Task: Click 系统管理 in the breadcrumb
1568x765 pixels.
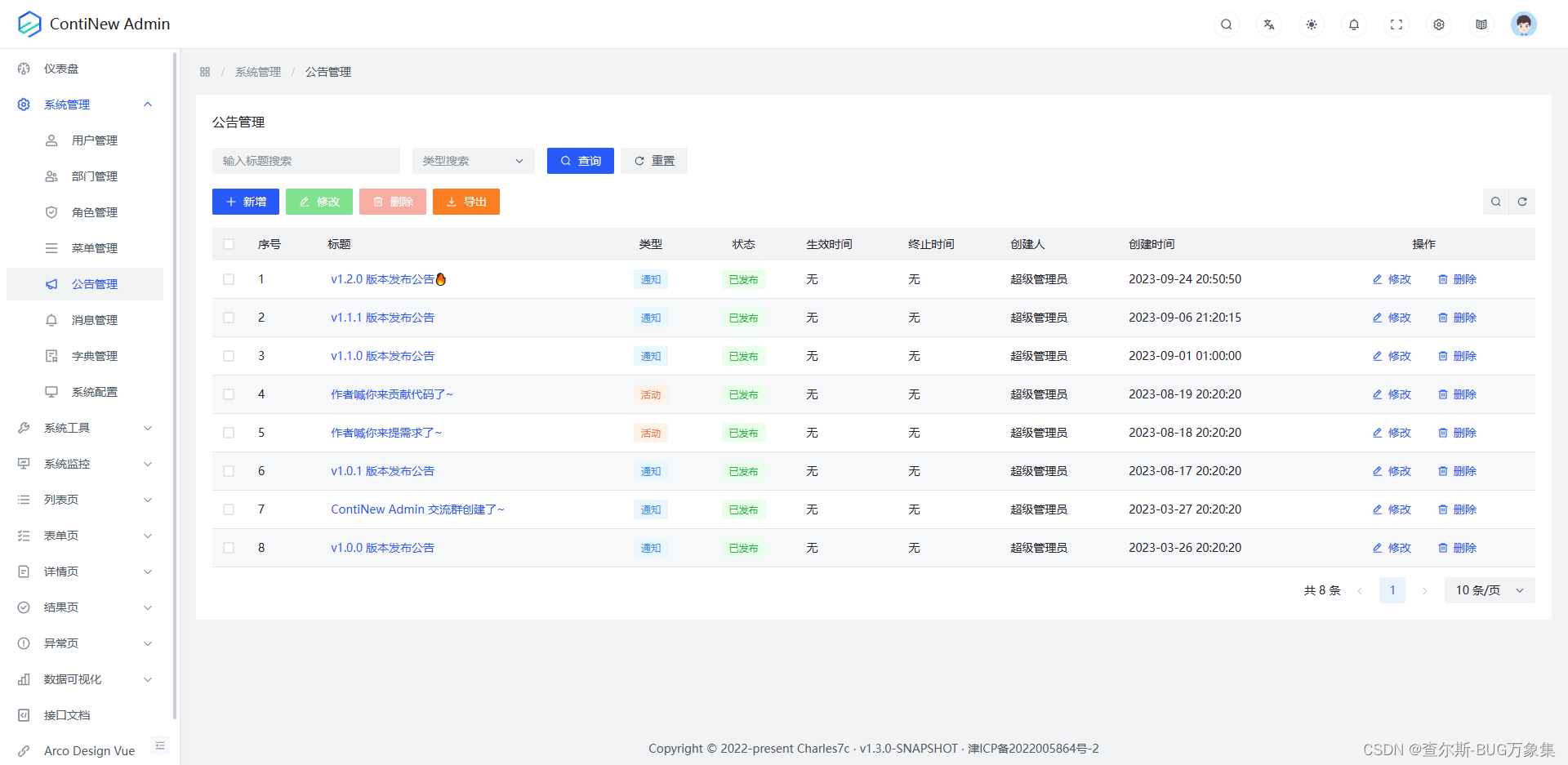Action: pyautogui.click(x=258, y=72)
